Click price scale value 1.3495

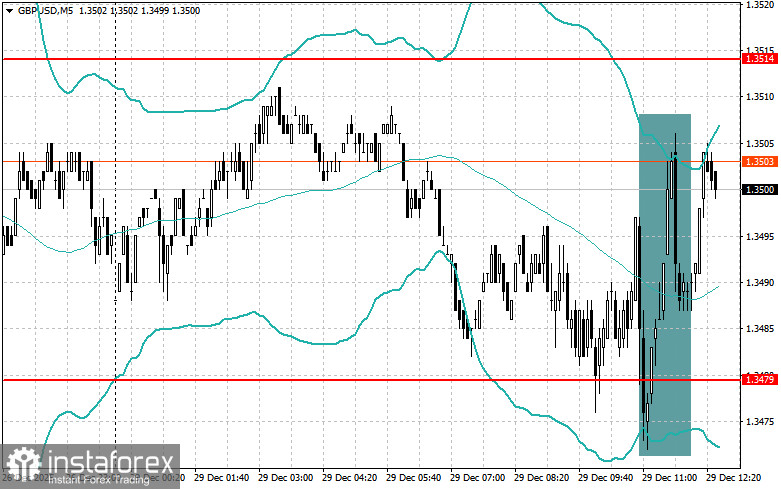point(760,236)
